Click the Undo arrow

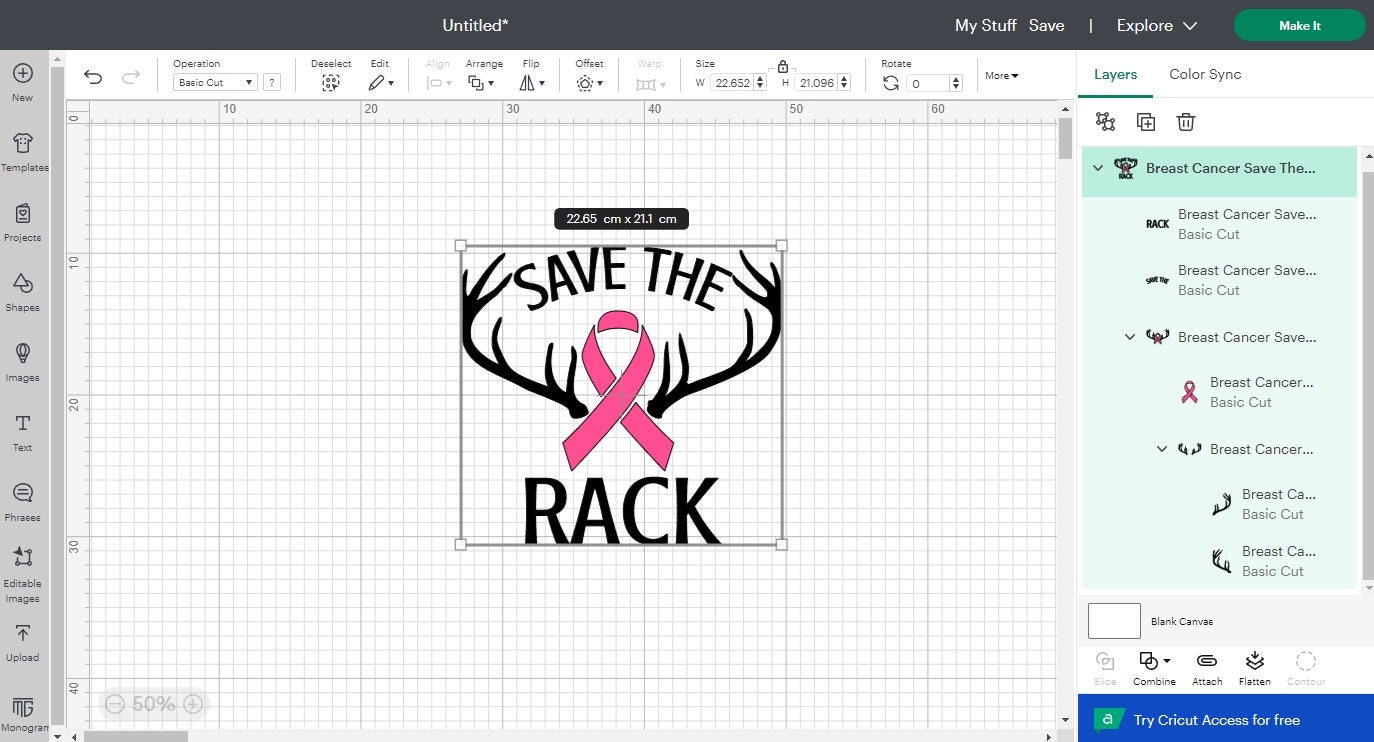click(93, 77)
